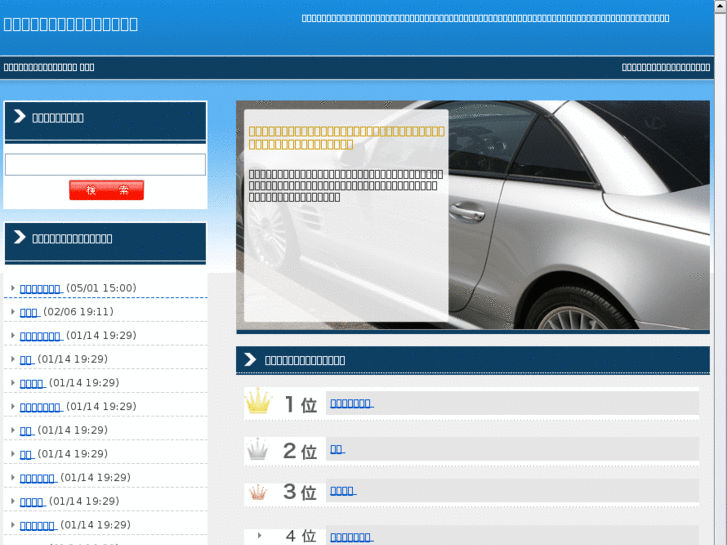Open the 3位 ranked article link
This screenshot has height=545, width=727.
pos(343,491)
